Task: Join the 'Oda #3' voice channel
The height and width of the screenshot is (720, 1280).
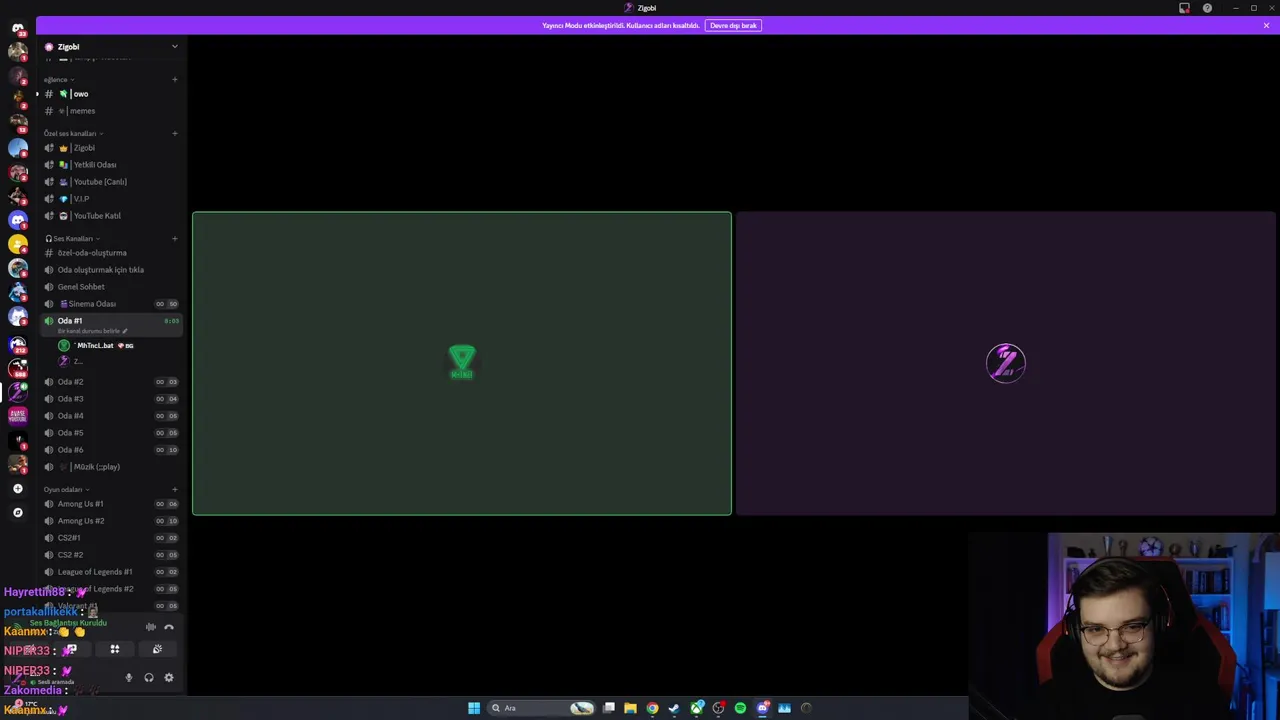Action: (111, 399)
